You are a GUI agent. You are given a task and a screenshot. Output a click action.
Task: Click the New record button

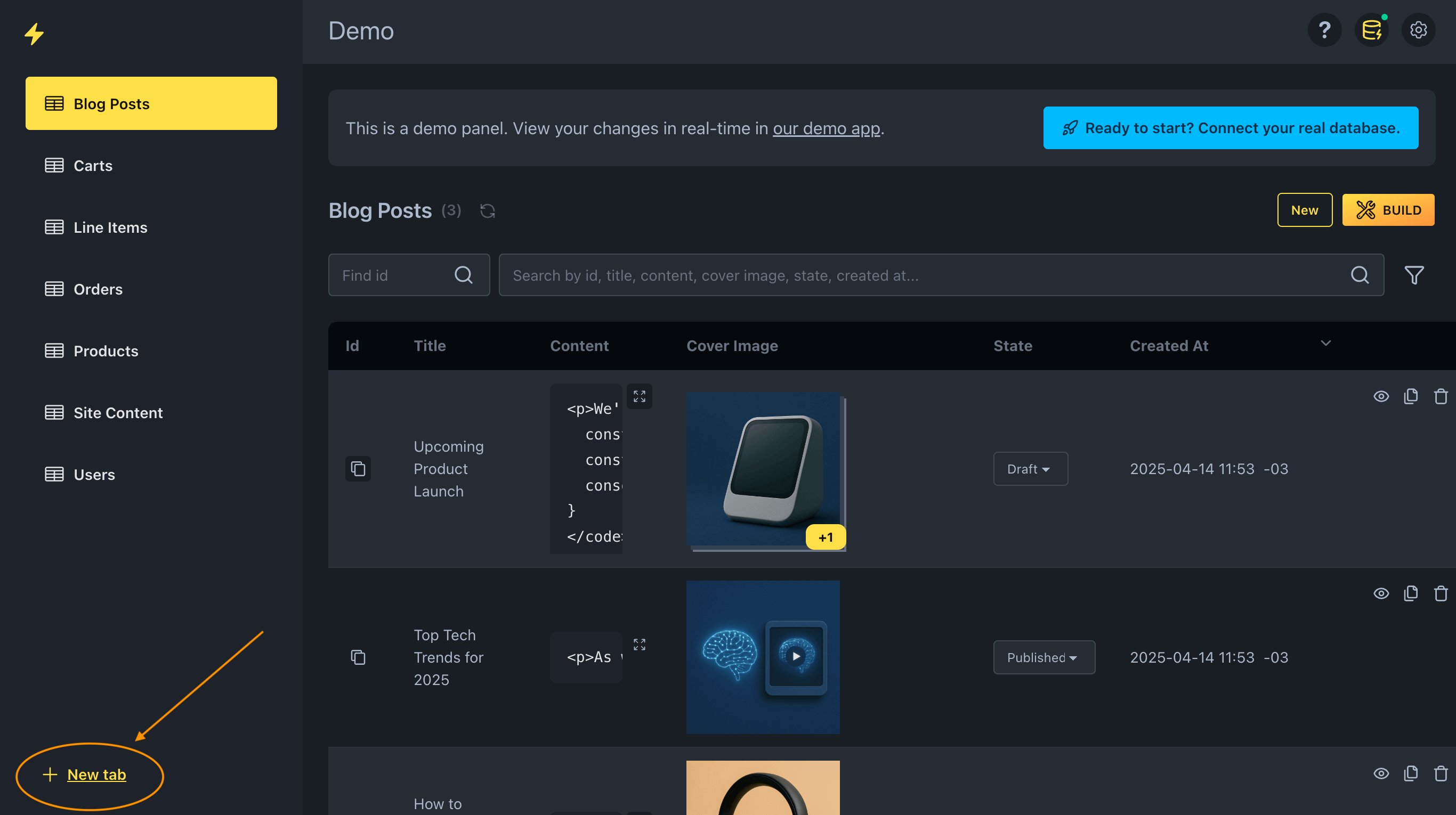[x=1304, y=210]
